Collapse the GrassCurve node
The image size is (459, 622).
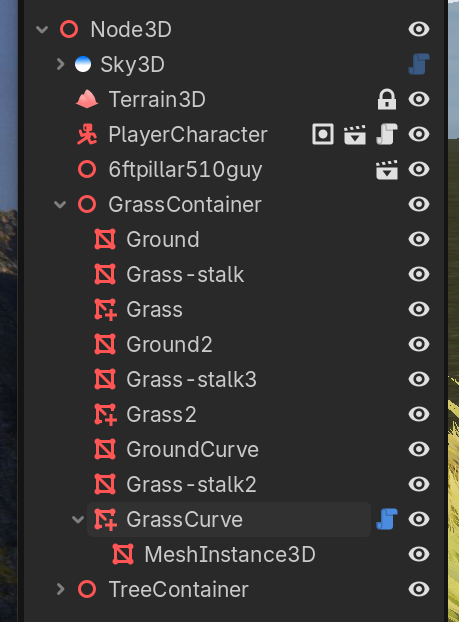[78, 519]
